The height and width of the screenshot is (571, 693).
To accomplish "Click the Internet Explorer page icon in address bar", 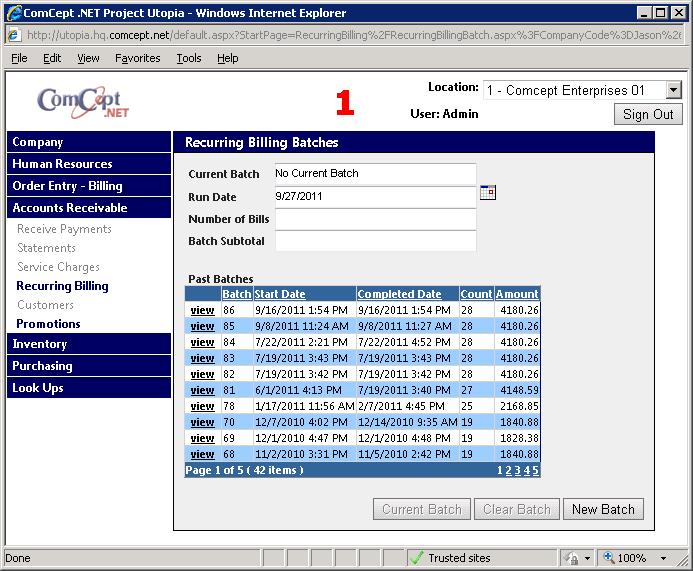I will click(14, 35).
